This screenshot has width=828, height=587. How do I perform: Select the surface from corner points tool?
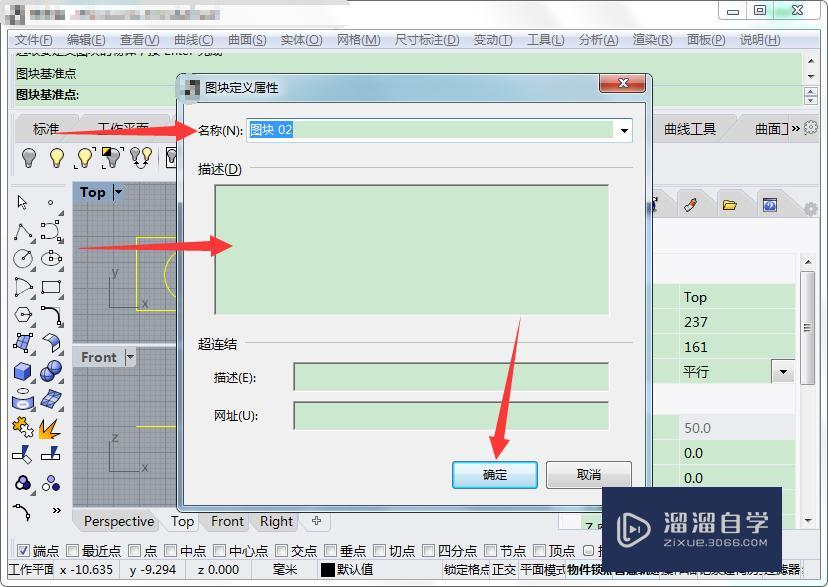(x=23, y=343)
